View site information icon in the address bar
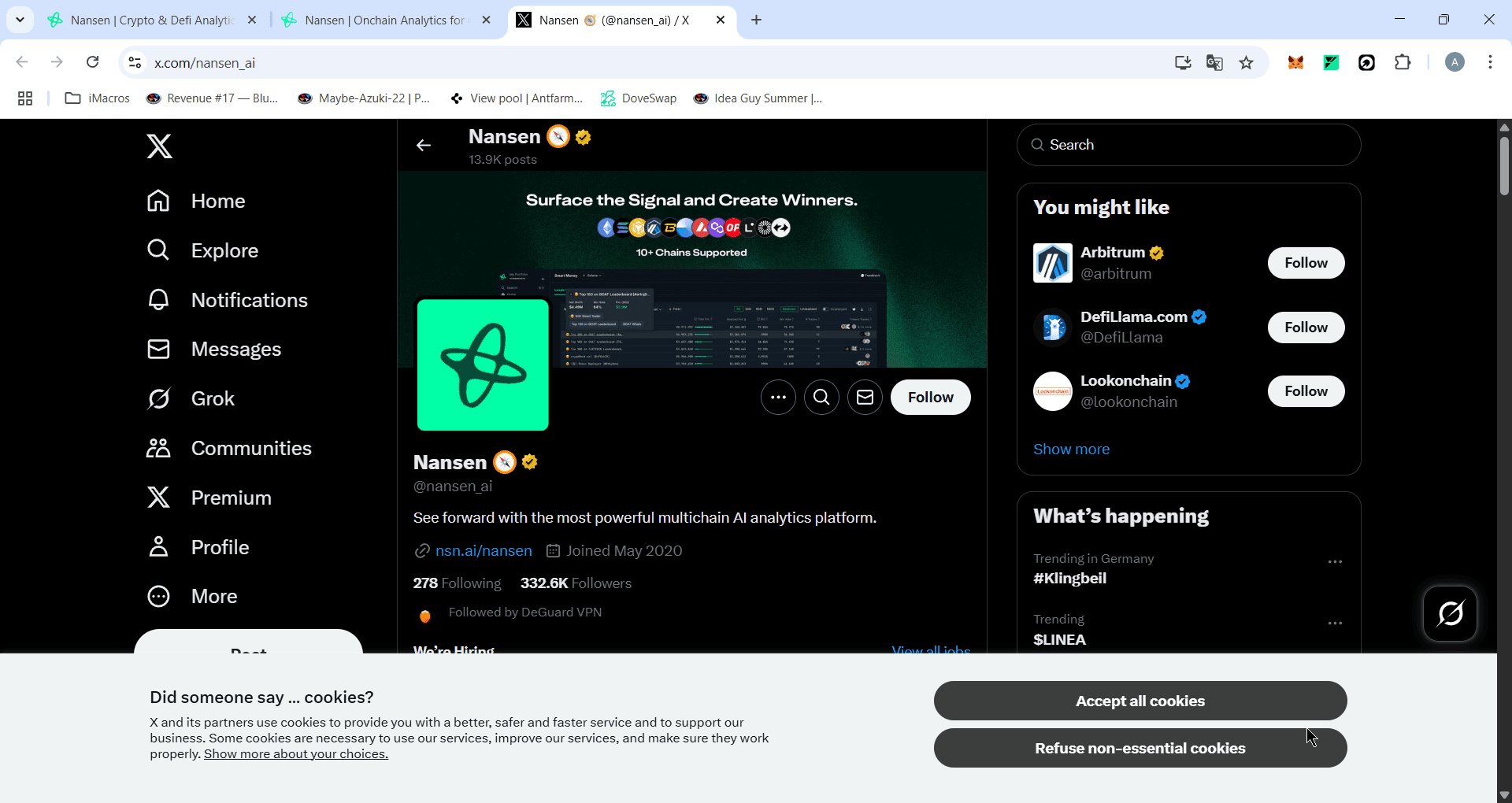 pyautogui.click(x=135, y=63)
